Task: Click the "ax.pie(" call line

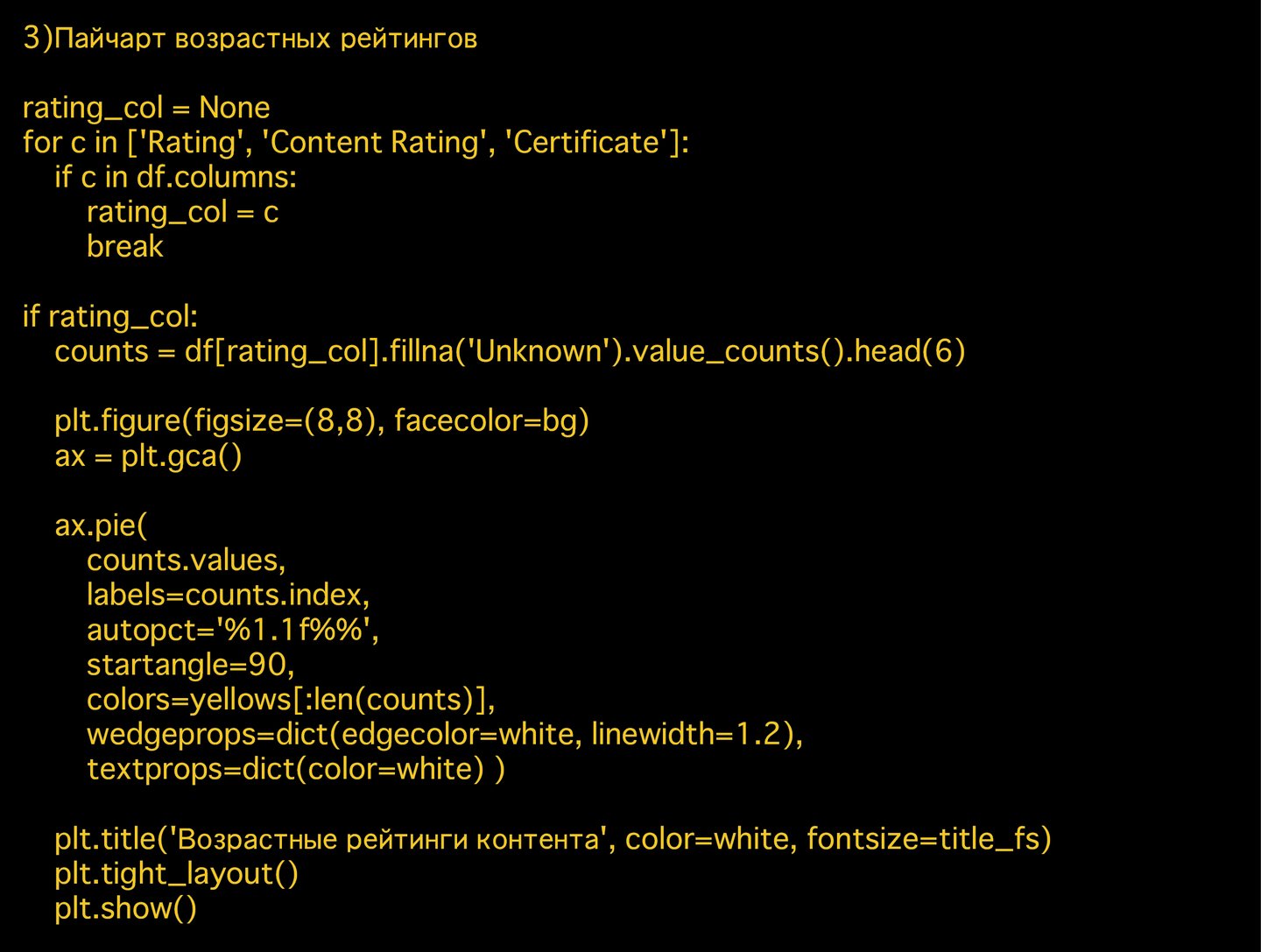Action: click(101, 525)
